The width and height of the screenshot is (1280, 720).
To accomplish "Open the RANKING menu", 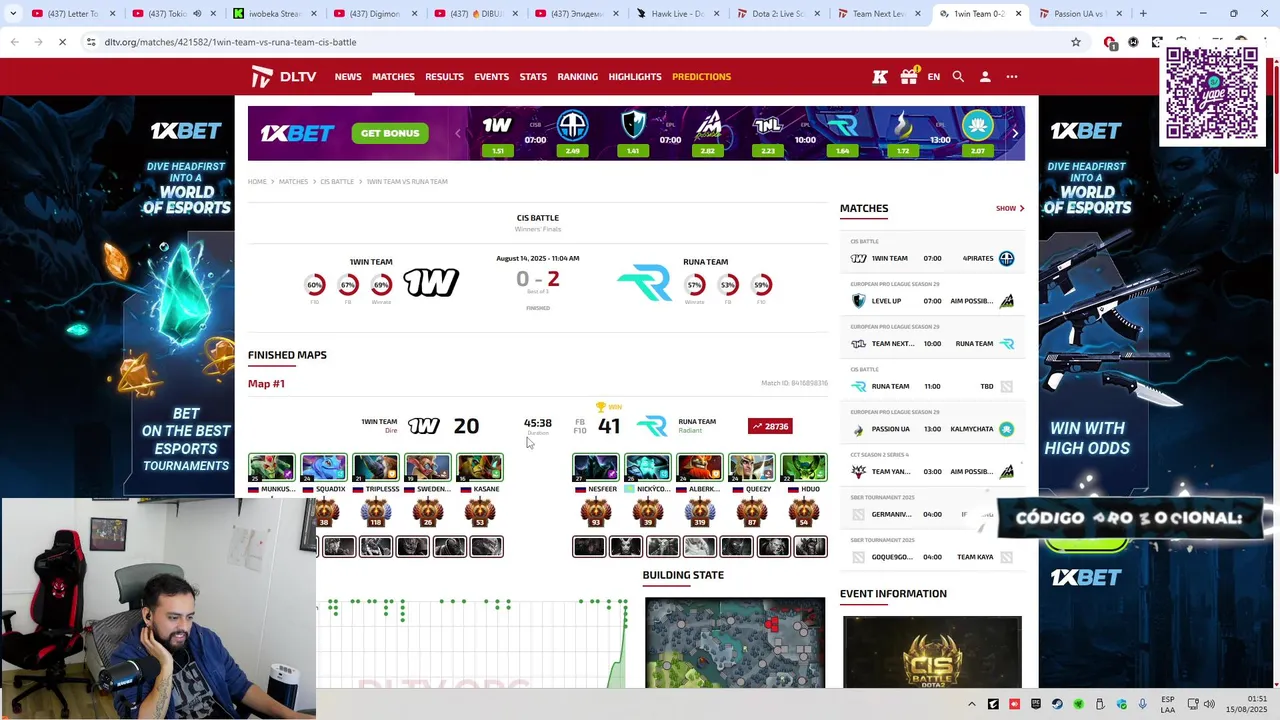I will click(x=577, y=77).
